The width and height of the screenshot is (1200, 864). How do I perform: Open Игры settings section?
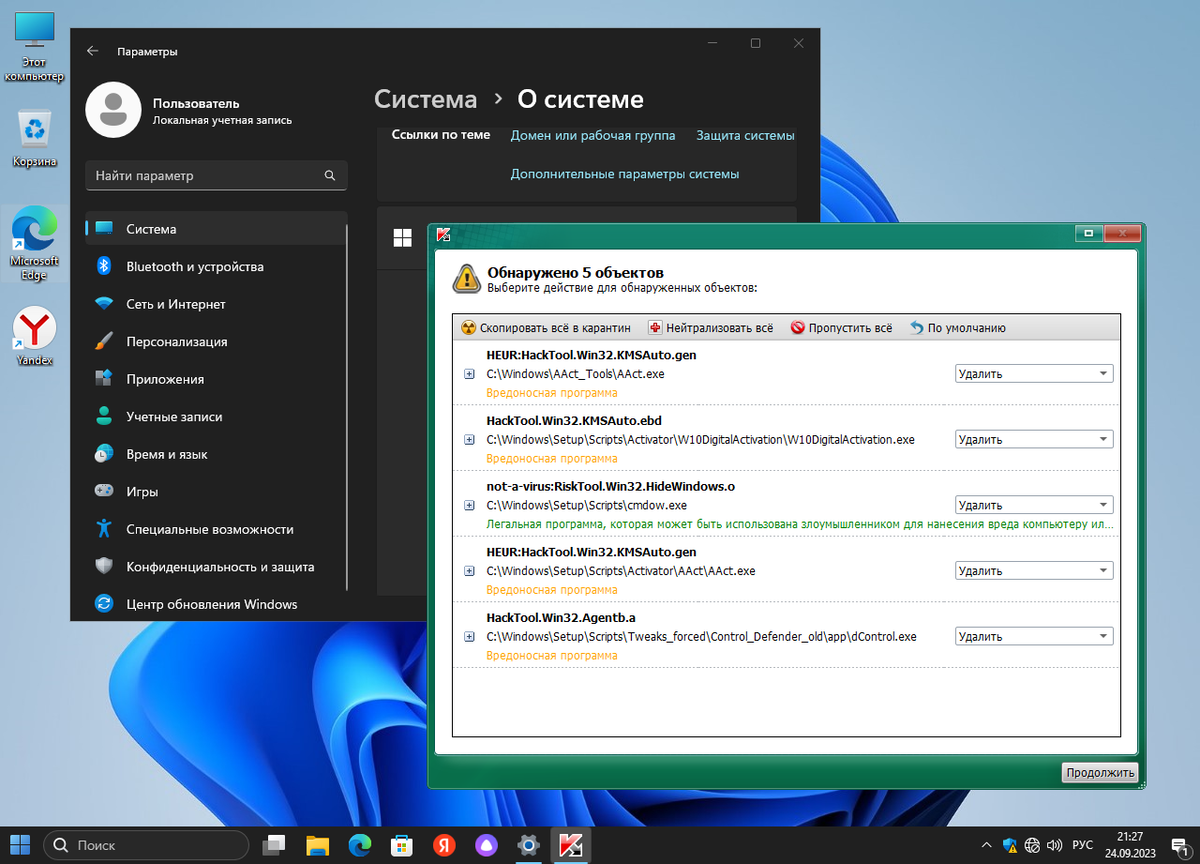[216, 492]
